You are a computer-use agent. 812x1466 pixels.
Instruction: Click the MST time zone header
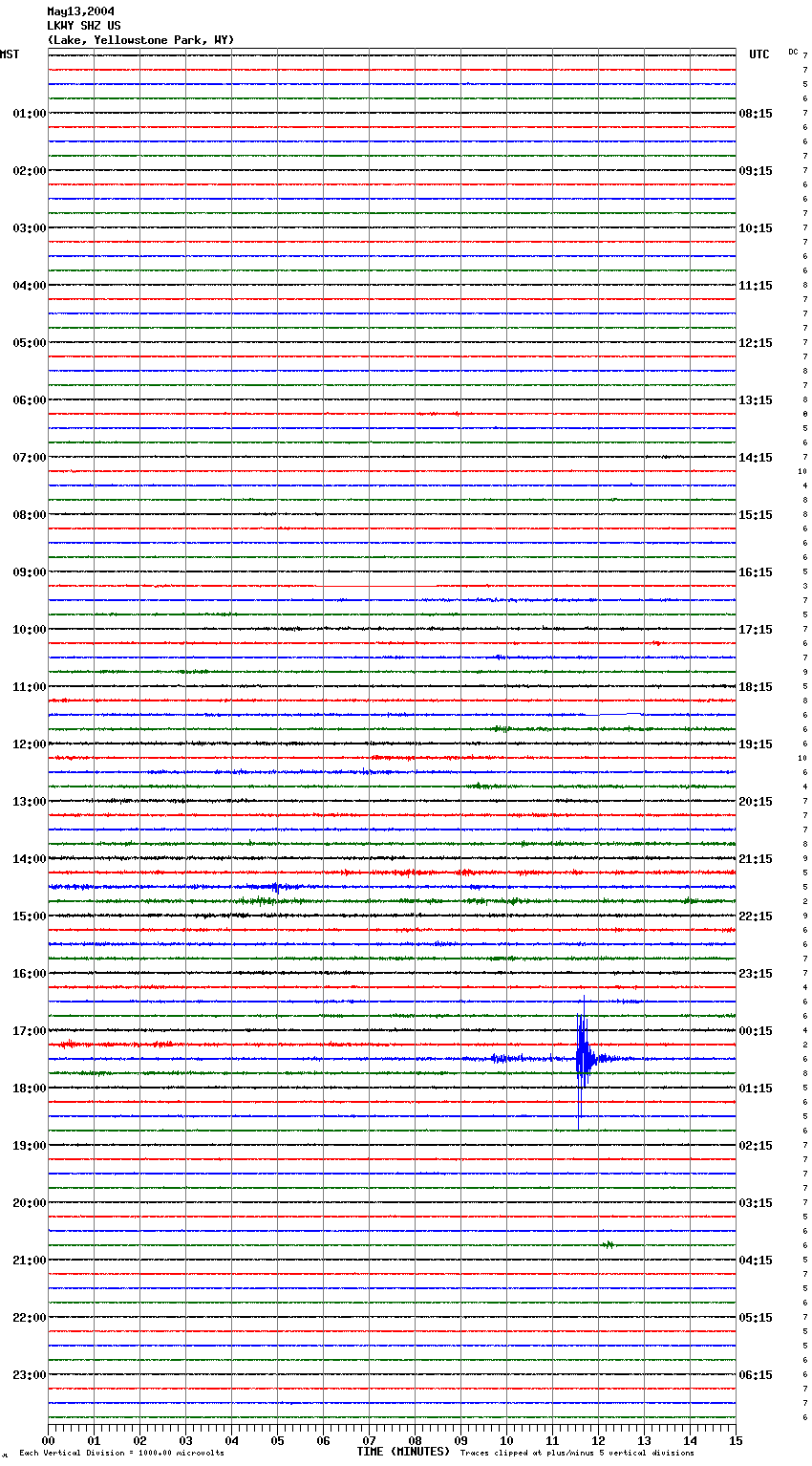click(x=10, y=54)
